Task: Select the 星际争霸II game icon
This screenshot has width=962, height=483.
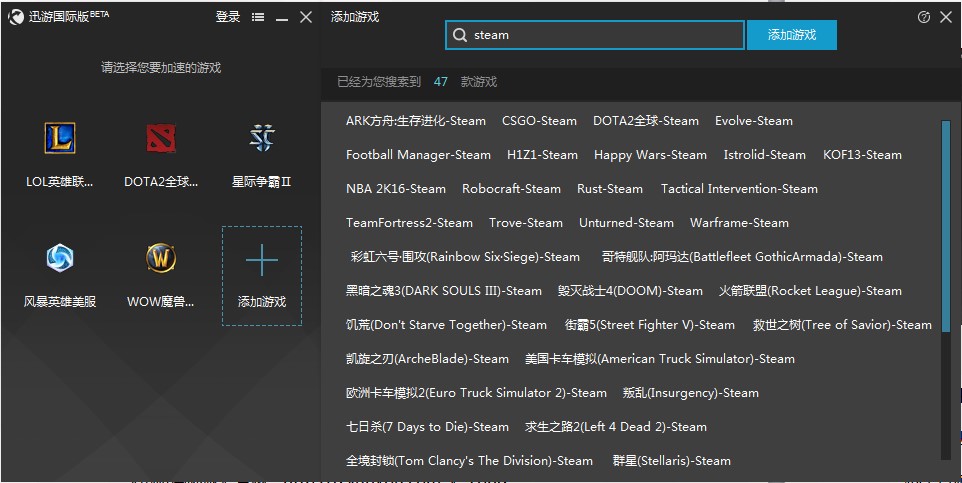Action: 262,138
